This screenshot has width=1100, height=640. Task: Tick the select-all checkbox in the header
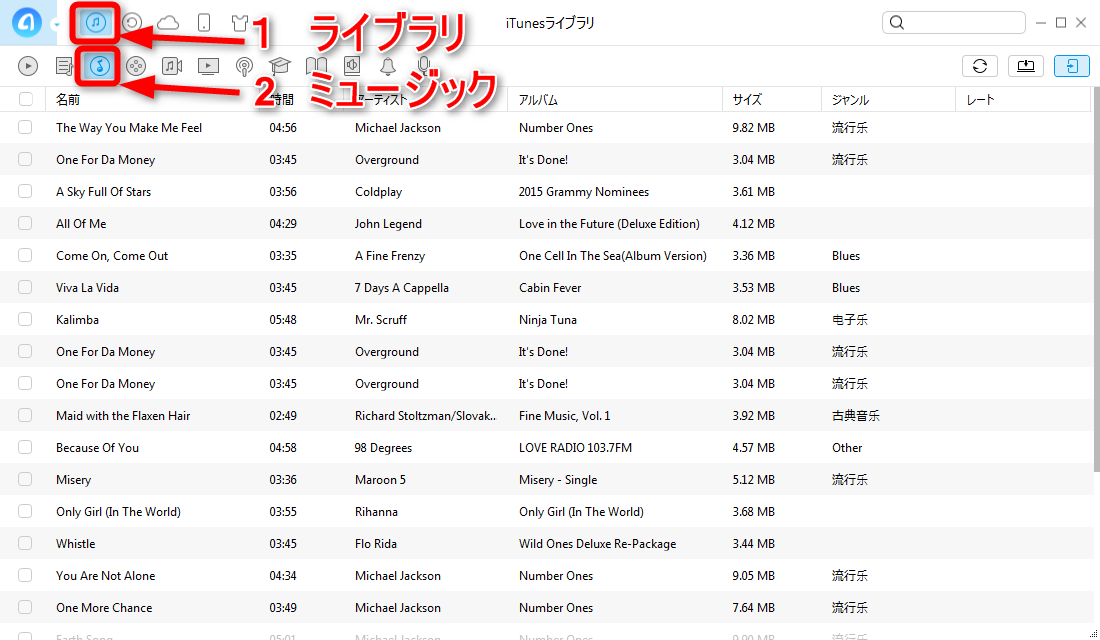click(26, 99)
